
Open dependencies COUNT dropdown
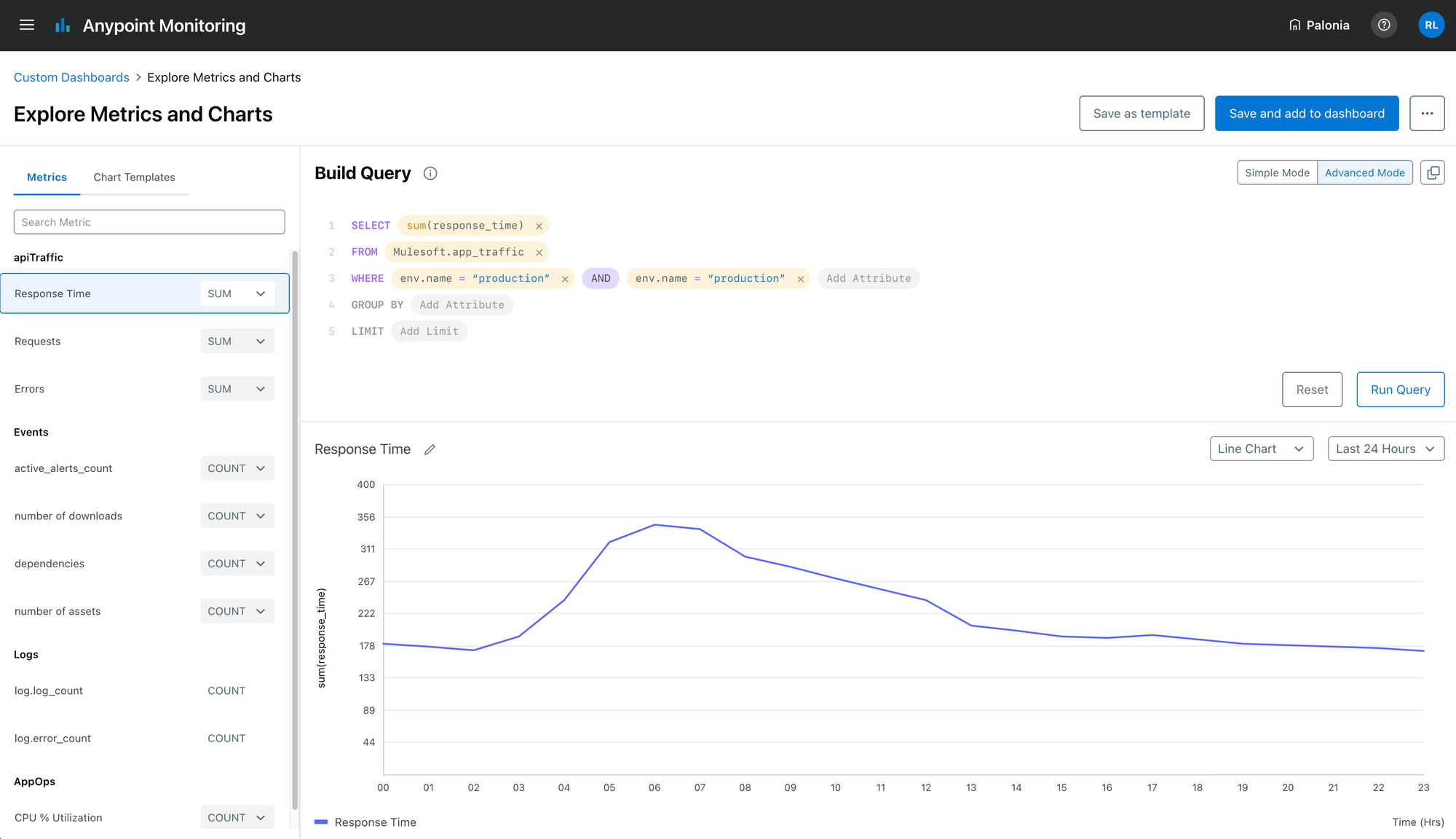237,564
